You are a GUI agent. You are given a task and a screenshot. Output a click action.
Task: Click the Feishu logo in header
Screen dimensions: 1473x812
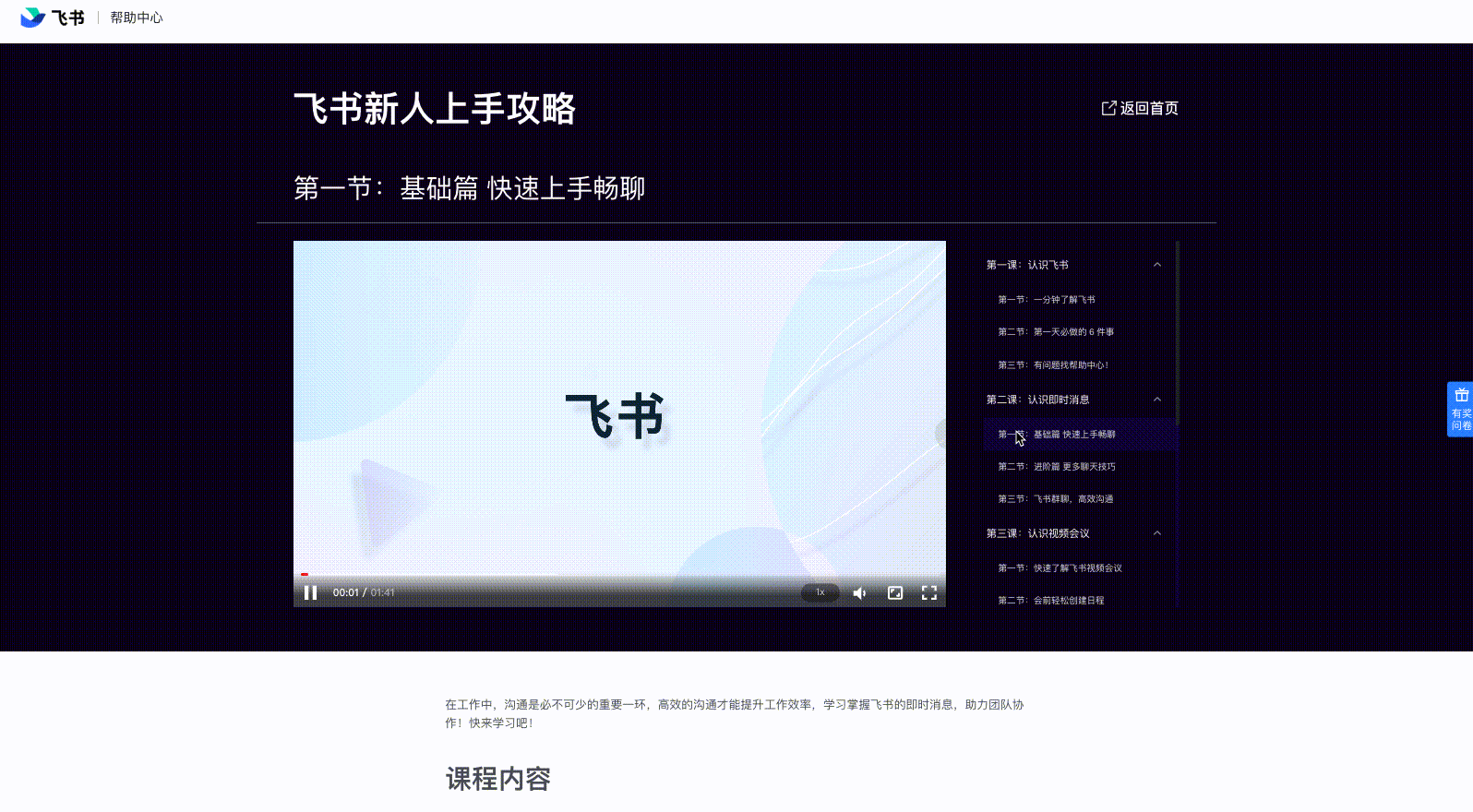click(x=53, y=18)
